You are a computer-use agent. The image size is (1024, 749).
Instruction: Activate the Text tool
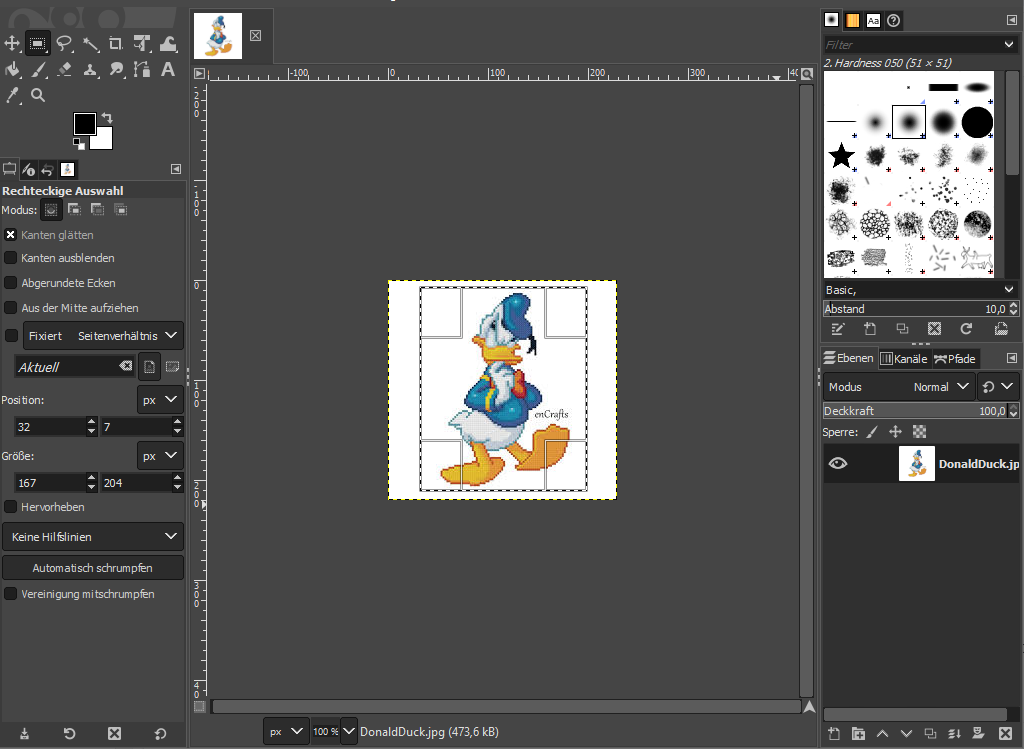pyautogui.click(x=168, y=69)
